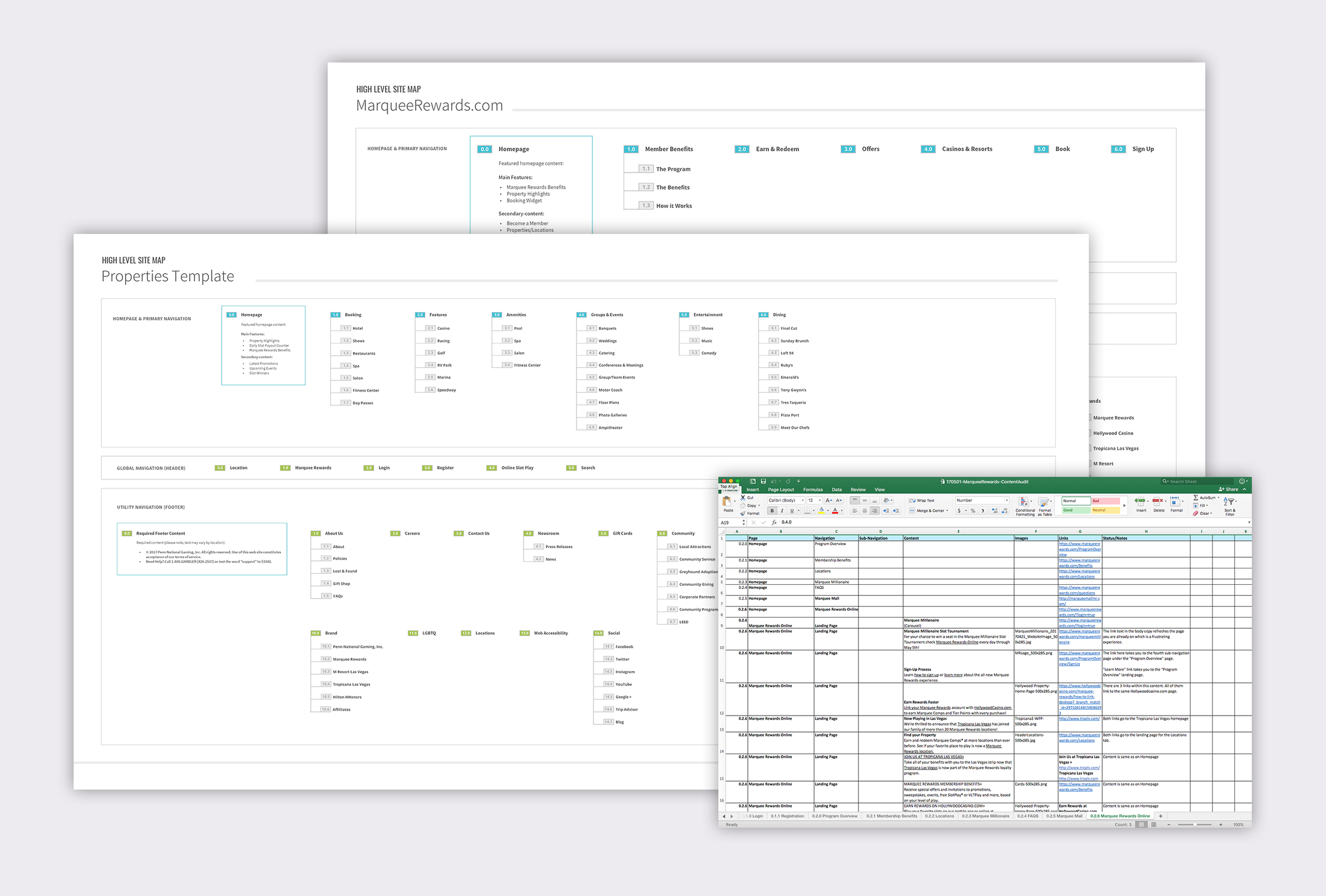
Task: Click the Format painter brush icon
Action: (x=743, y=513)
